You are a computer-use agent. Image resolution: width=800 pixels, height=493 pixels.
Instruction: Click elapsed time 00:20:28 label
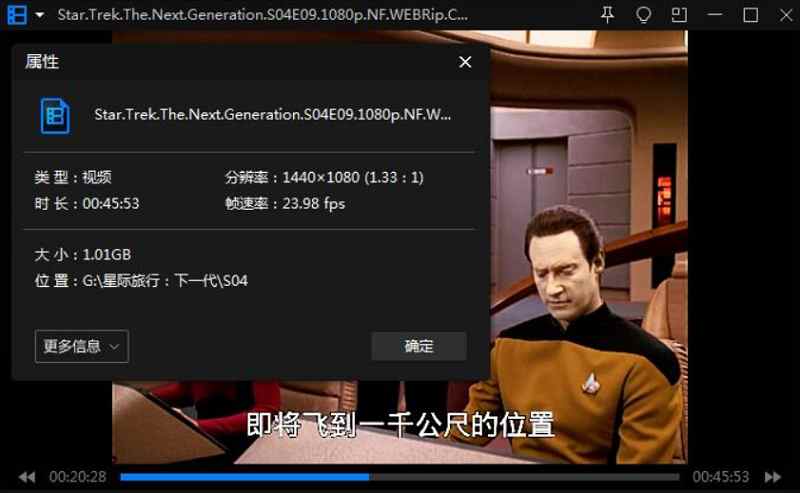[78, 477]
